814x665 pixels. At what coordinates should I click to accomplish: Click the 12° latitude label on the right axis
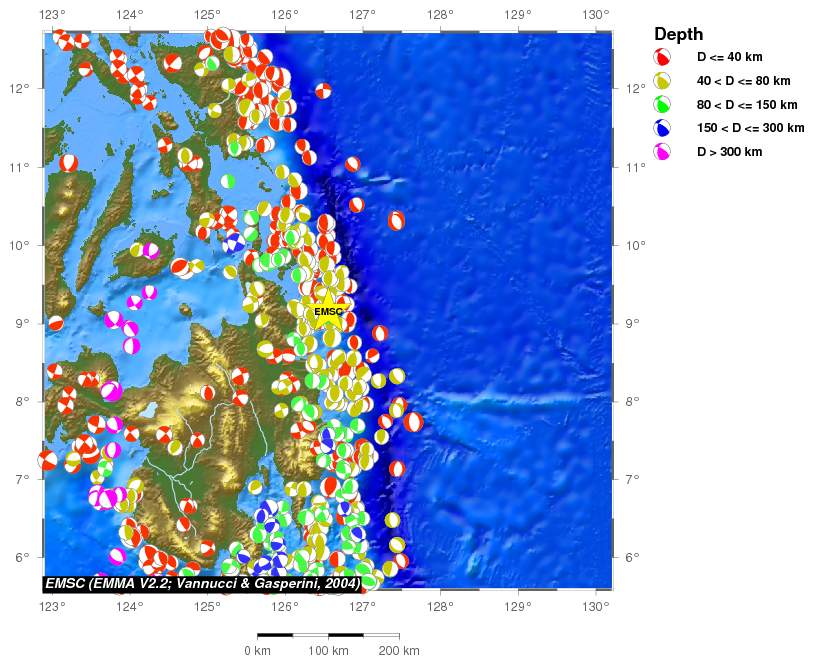tap(633, 88)
